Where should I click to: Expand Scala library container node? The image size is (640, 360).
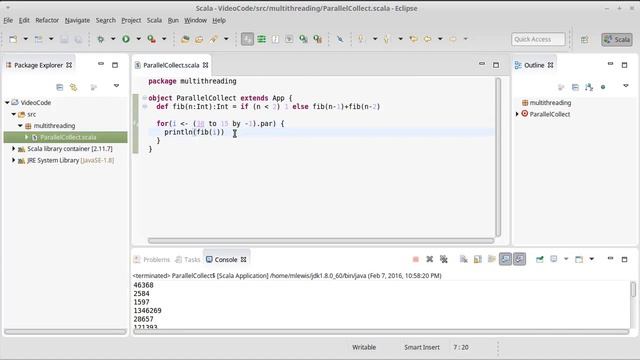[x=13, y=149]
